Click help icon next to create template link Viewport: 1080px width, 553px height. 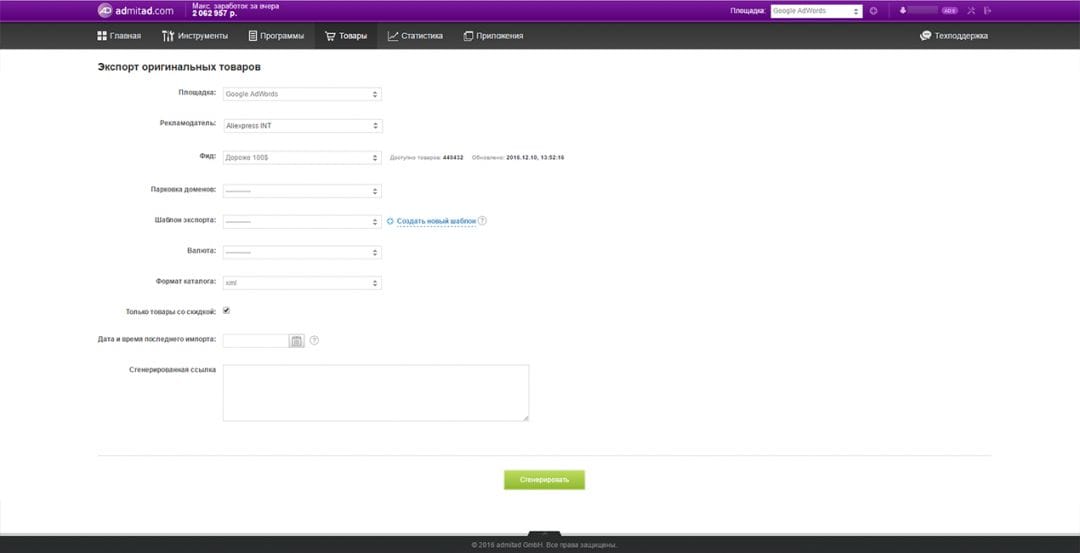point(482,221)
